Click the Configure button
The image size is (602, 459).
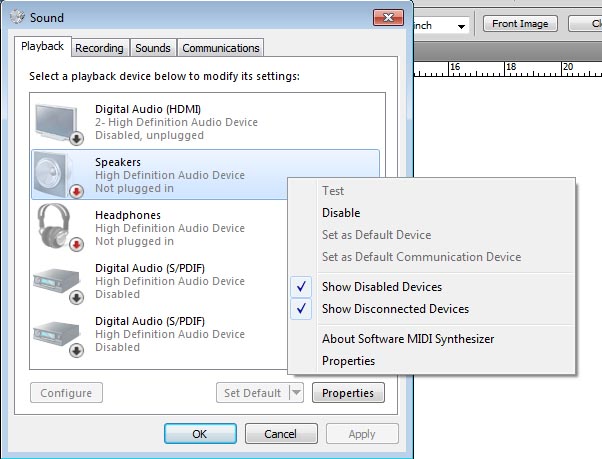click(x=66, y=393)
